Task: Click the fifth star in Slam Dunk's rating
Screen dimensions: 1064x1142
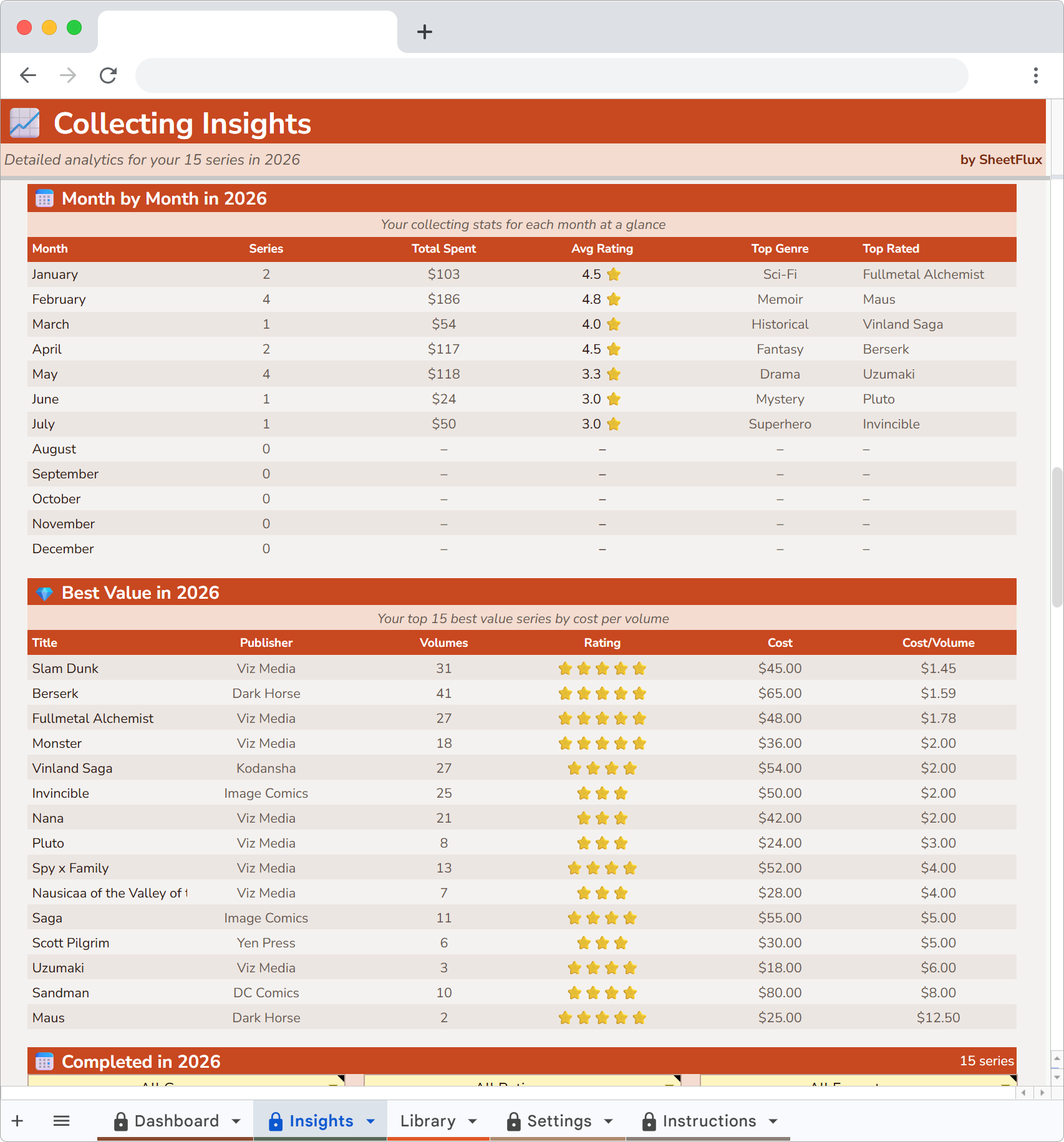Action: coord(639,668)
